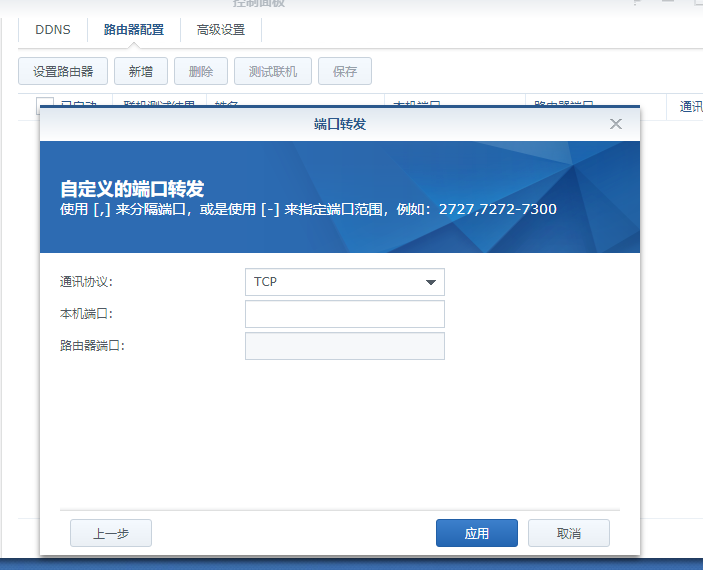Click the 保存 toolbar button
The image size is (703, 570).
345,71
